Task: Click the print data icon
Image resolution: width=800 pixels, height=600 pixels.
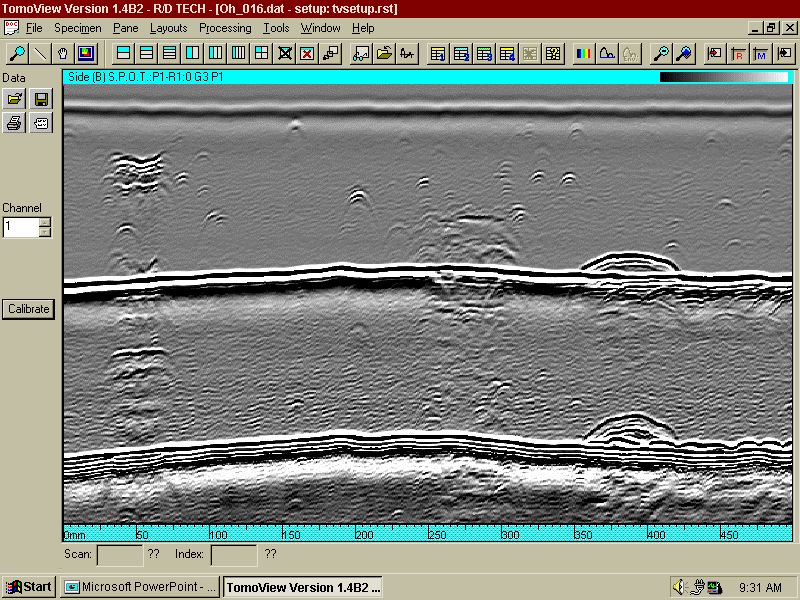Action: [x=15, y=123]
